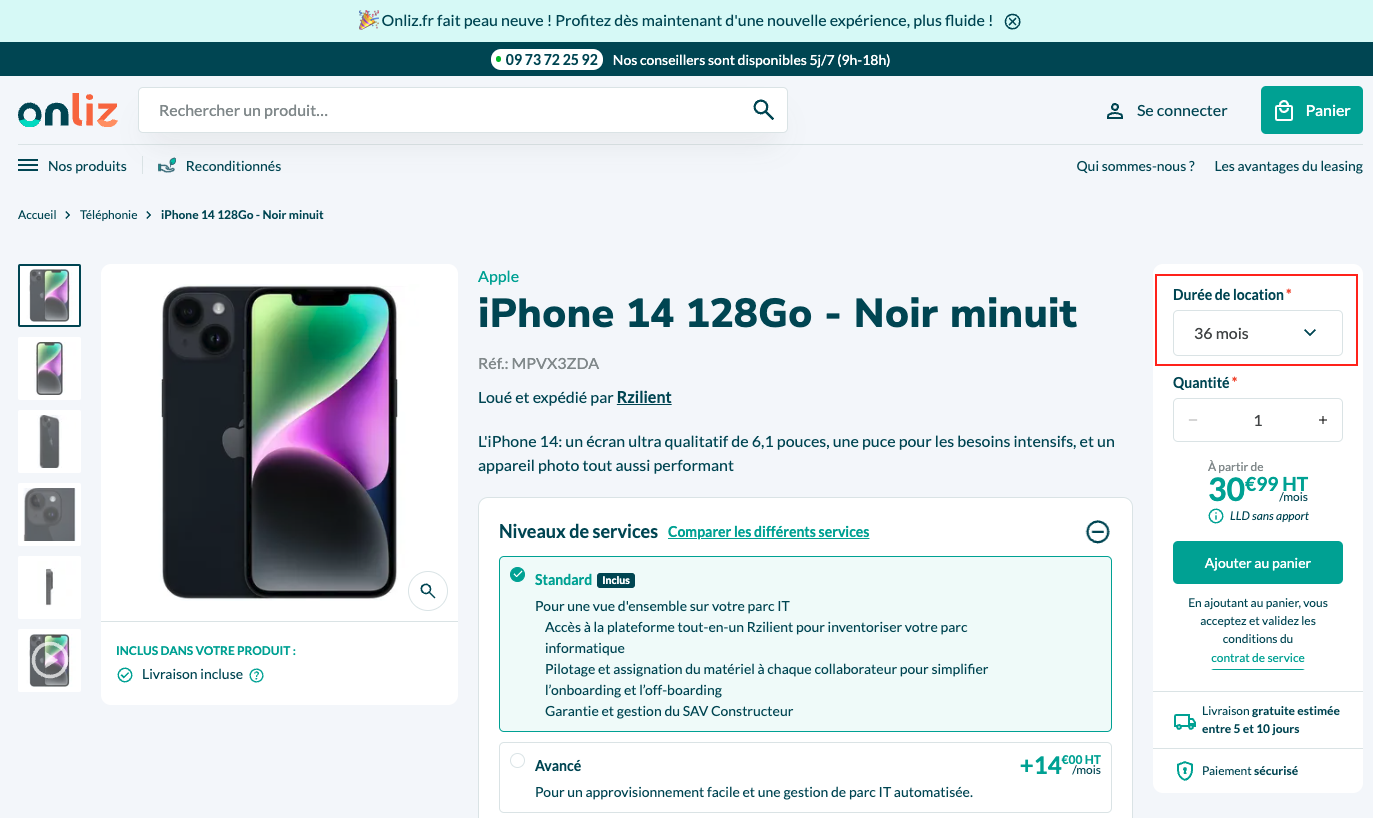
Task: Increase quantity with the plus button
Action: click(1323, 420)
